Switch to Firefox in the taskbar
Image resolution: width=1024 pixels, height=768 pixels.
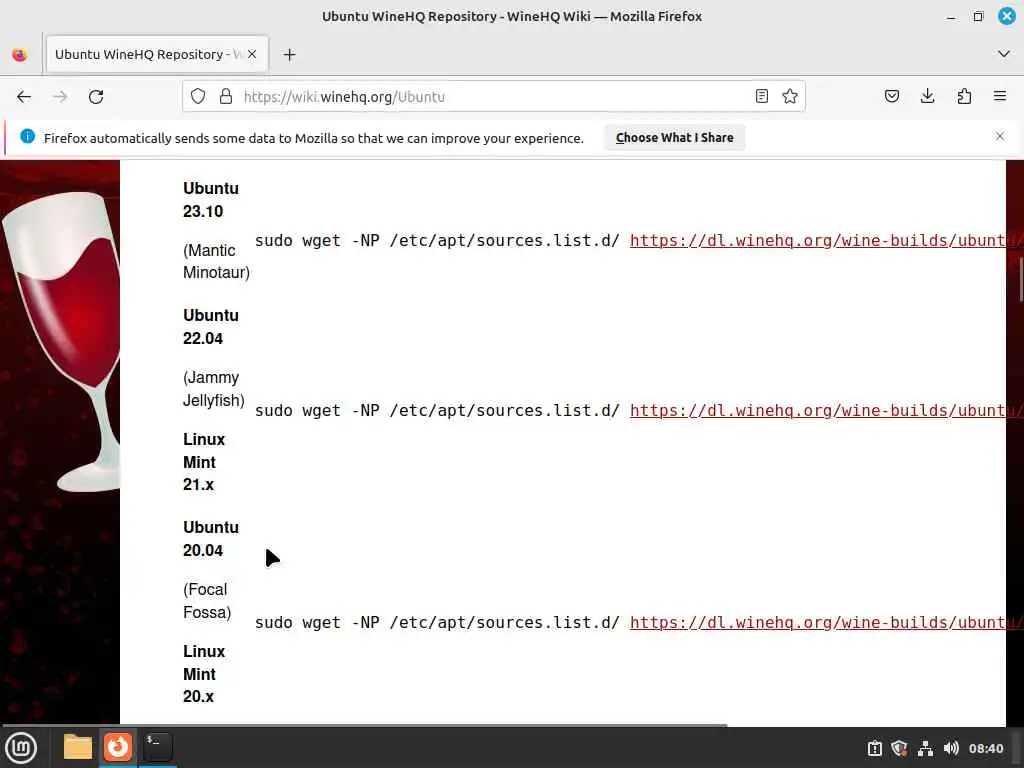coord(118,747)
